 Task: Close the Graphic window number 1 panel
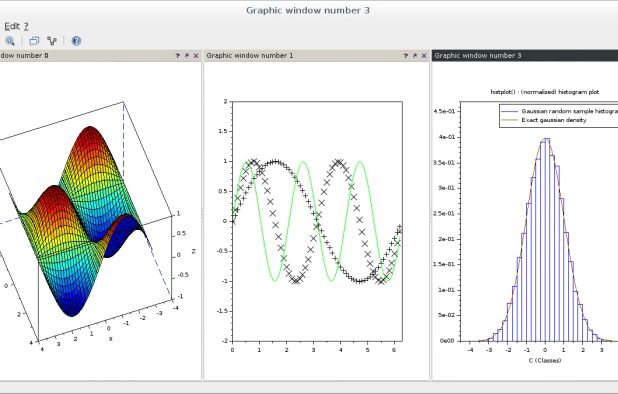pyautogui.click(x=424, y=56)
